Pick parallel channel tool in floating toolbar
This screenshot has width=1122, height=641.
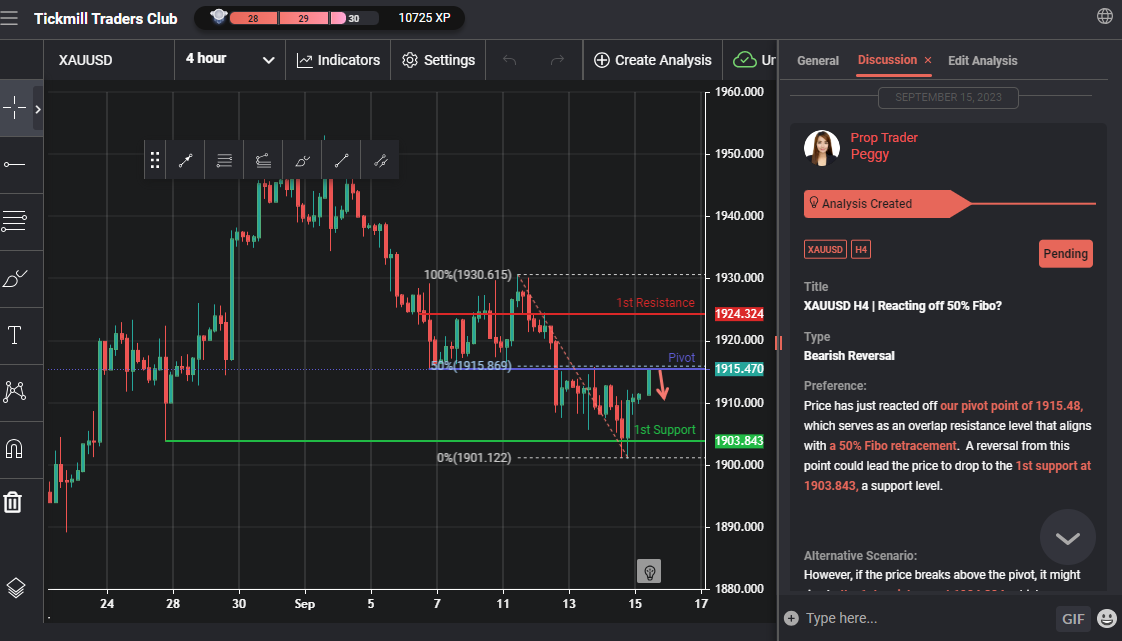point(380,160)
